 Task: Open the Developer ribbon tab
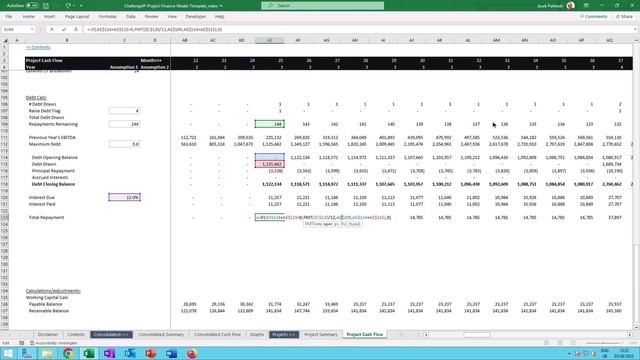pyautogui.click(x=196, y=17)
